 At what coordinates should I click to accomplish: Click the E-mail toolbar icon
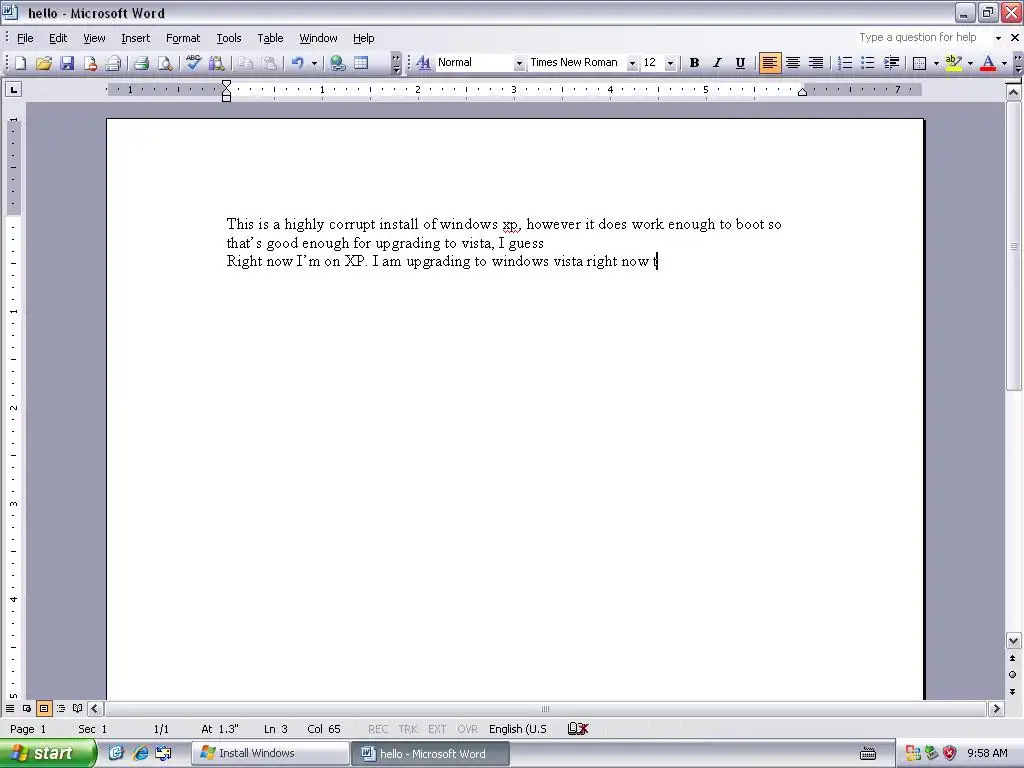tap(113, 63)
